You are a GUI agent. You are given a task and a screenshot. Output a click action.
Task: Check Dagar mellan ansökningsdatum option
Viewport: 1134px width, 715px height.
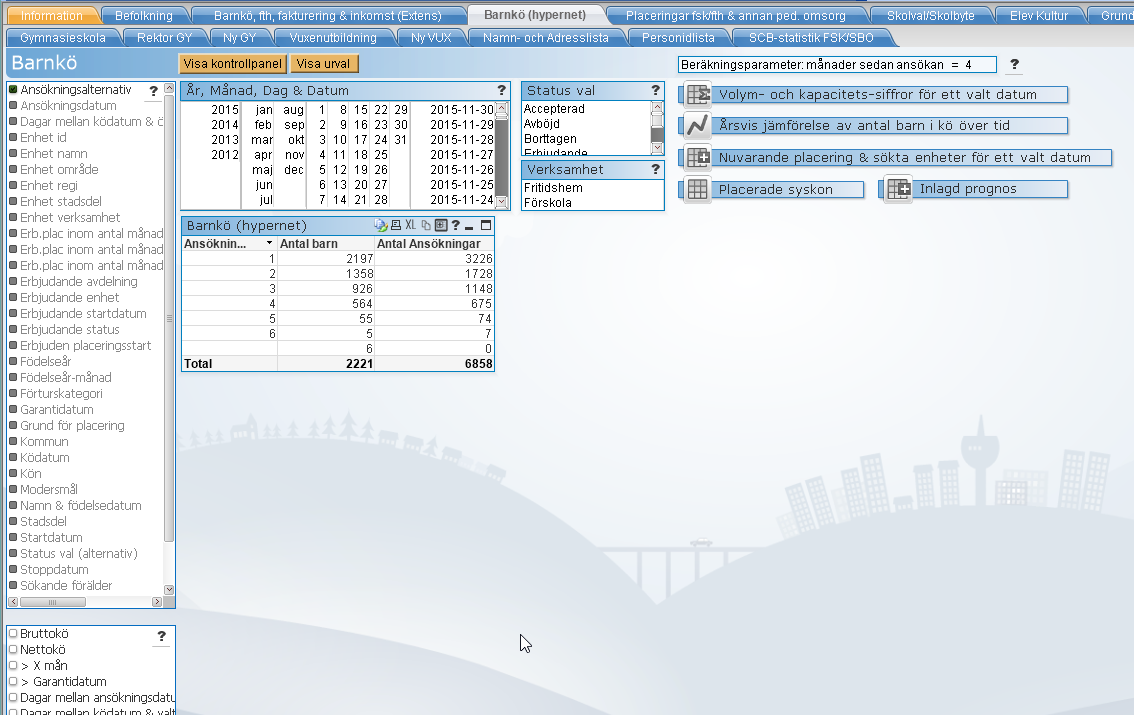click(12, 697)
